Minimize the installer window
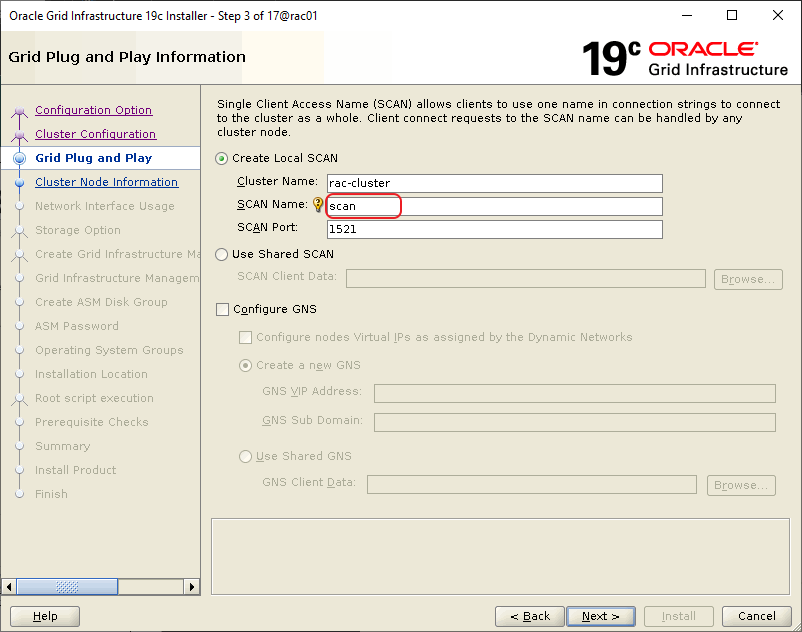Viewport: 802px width, 632px height. point(687,15)
